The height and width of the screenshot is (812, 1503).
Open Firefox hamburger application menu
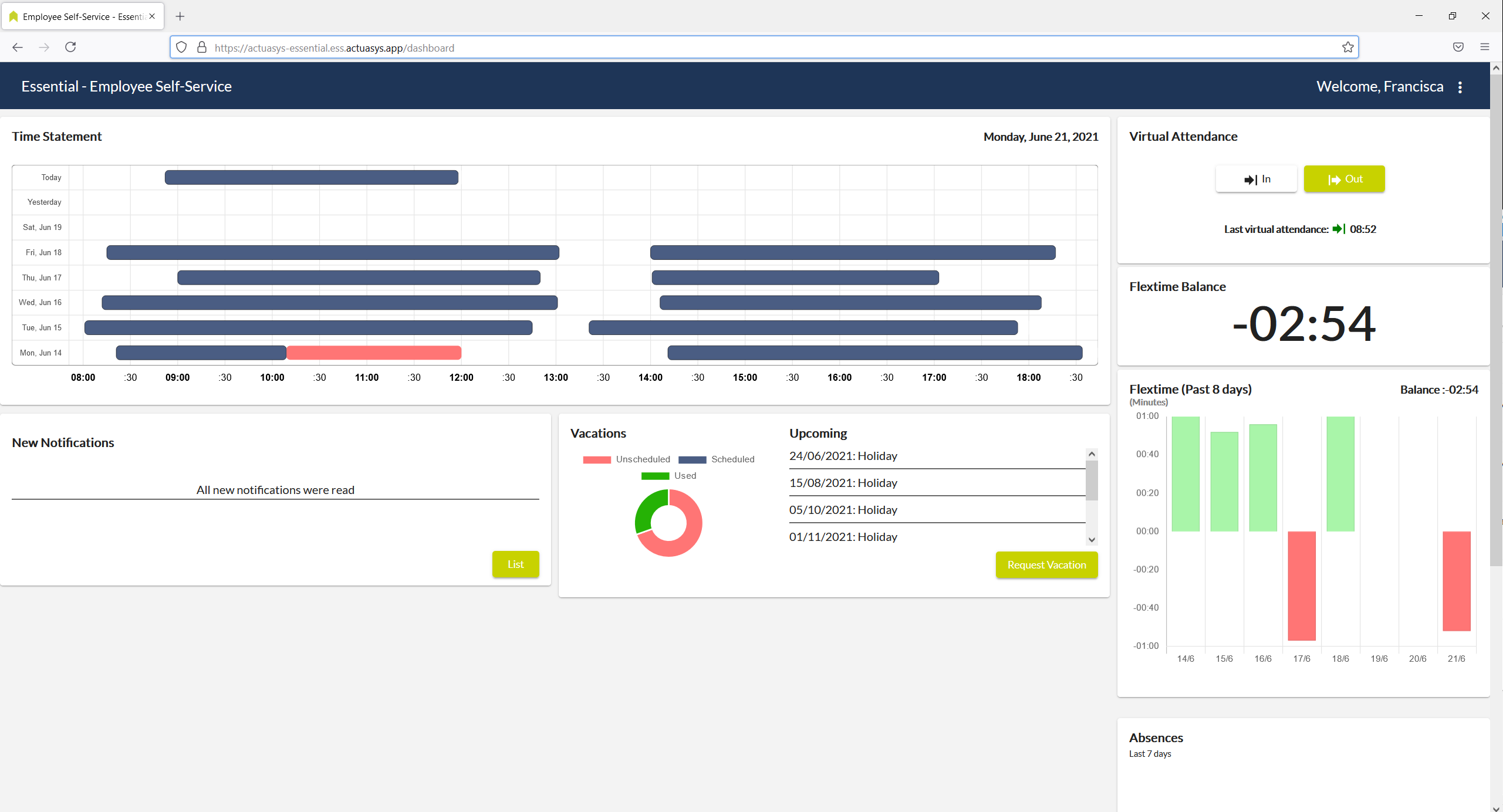[1485, 47]
